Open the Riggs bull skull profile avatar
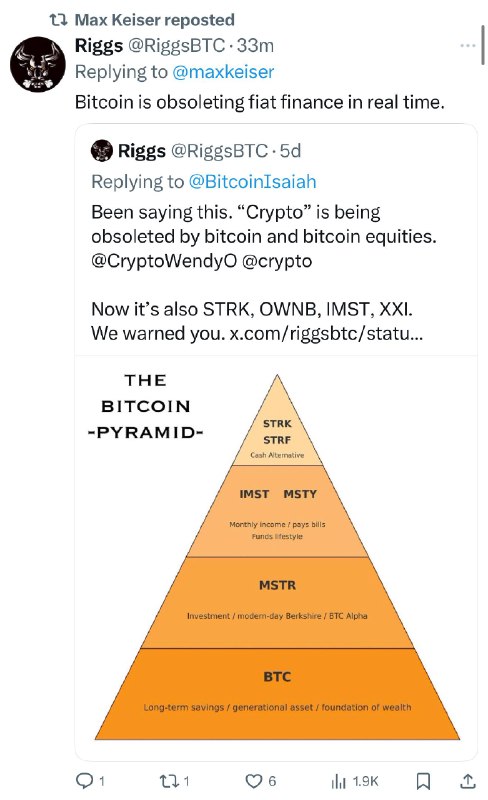 pyautogui.click(x=38, y=64)
